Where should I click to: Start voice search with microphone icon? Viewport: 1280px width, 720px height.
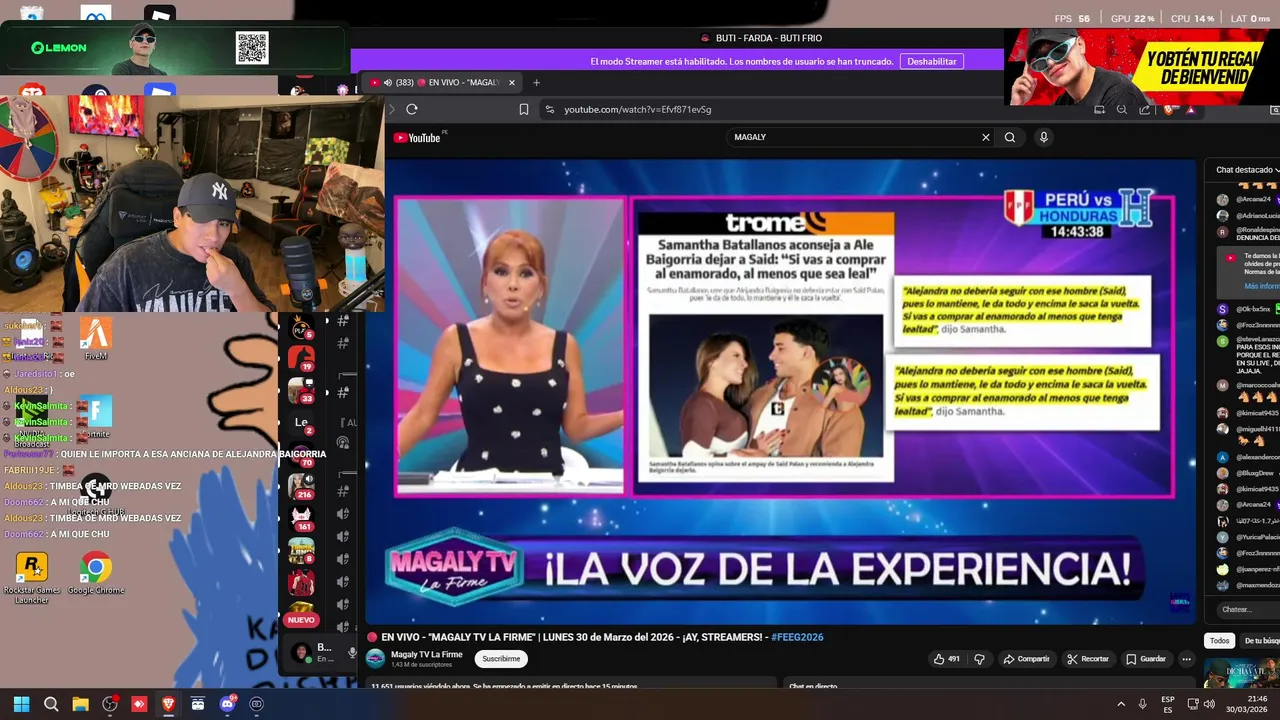tap(1043, 137)
